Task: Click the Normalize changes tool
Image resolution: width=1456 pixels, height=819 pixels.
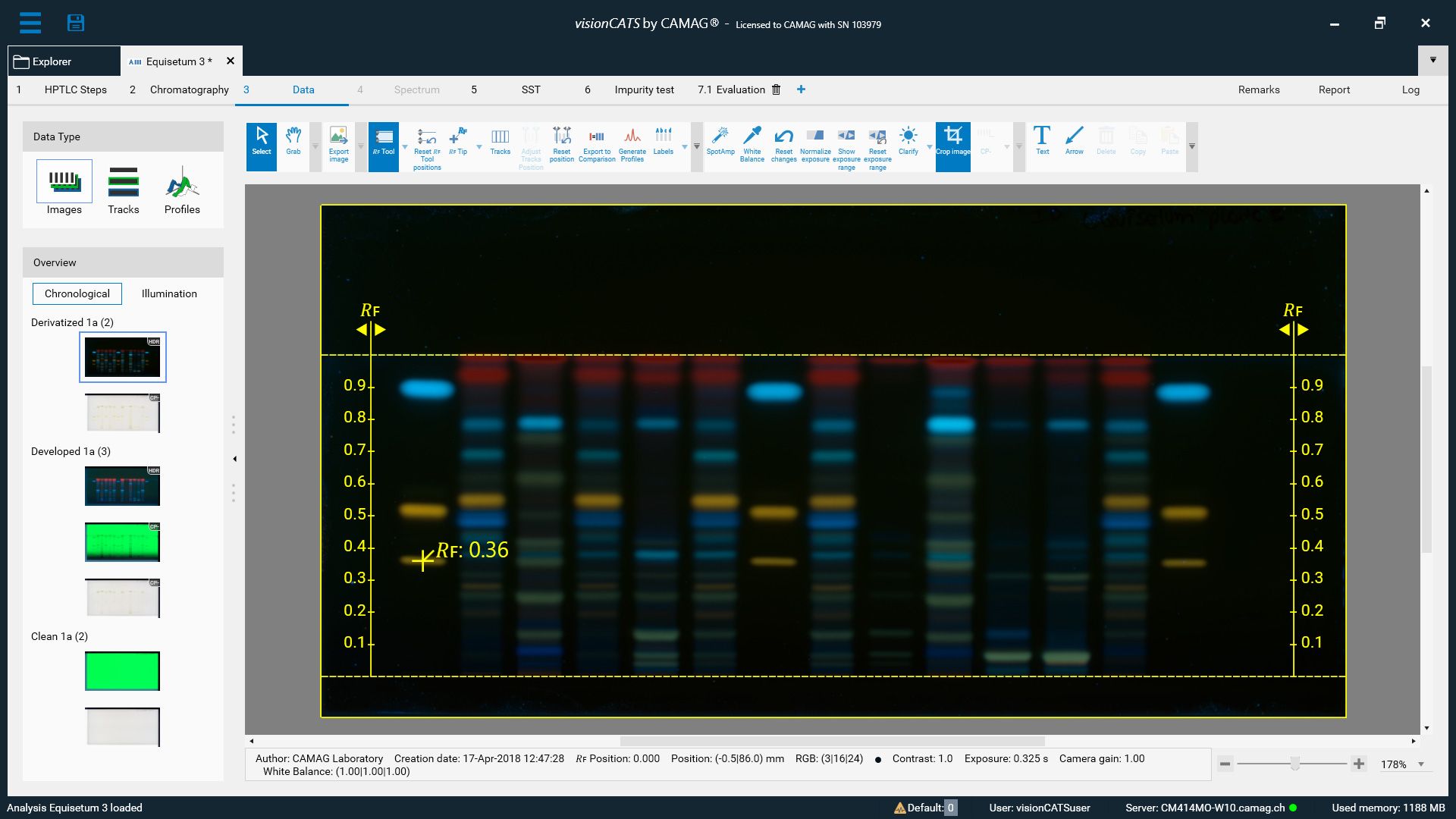Action: [814, 146]
